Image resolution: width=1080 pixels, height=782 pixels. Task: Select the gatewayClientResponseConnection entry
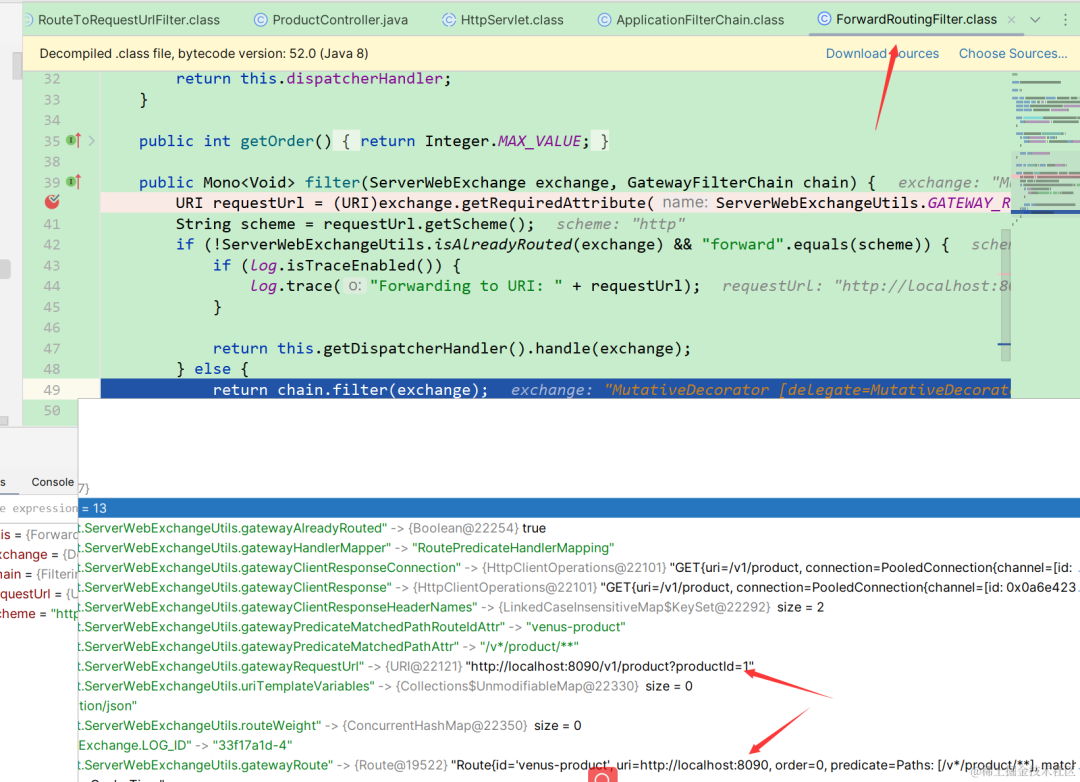[579, 568]
